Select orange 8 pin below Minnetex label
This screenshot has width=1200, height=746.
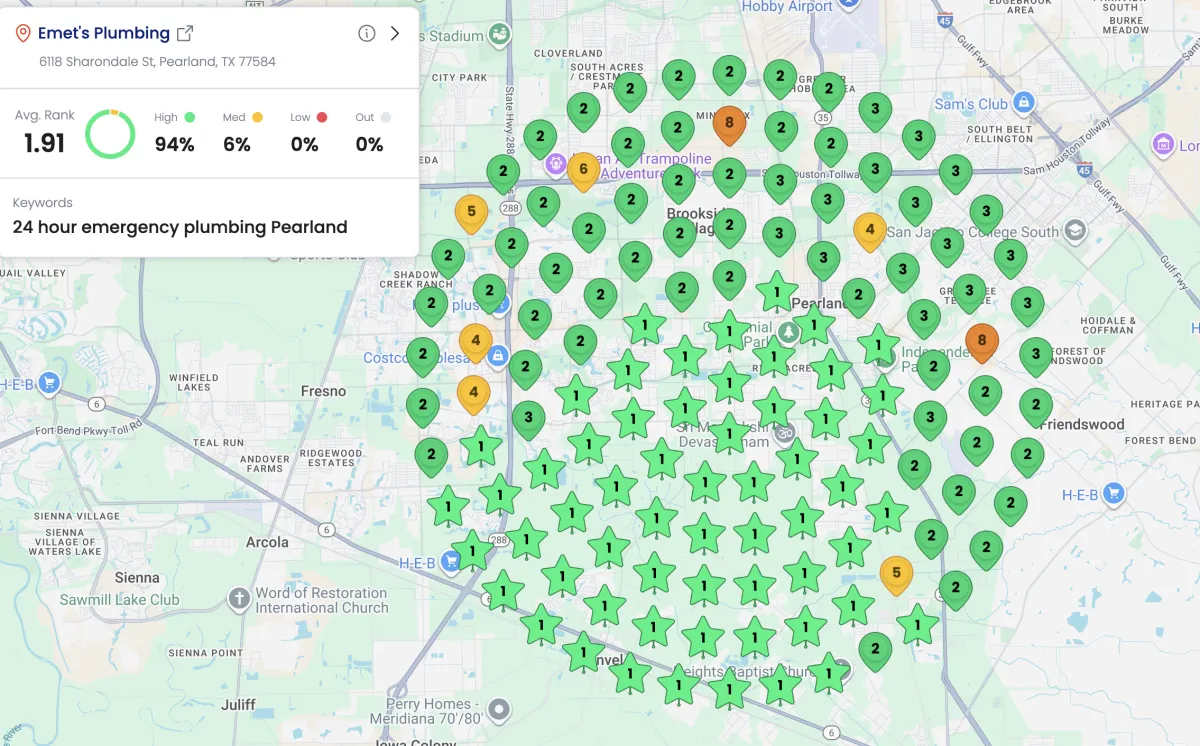pyautogui.click(x=729, y=124)
